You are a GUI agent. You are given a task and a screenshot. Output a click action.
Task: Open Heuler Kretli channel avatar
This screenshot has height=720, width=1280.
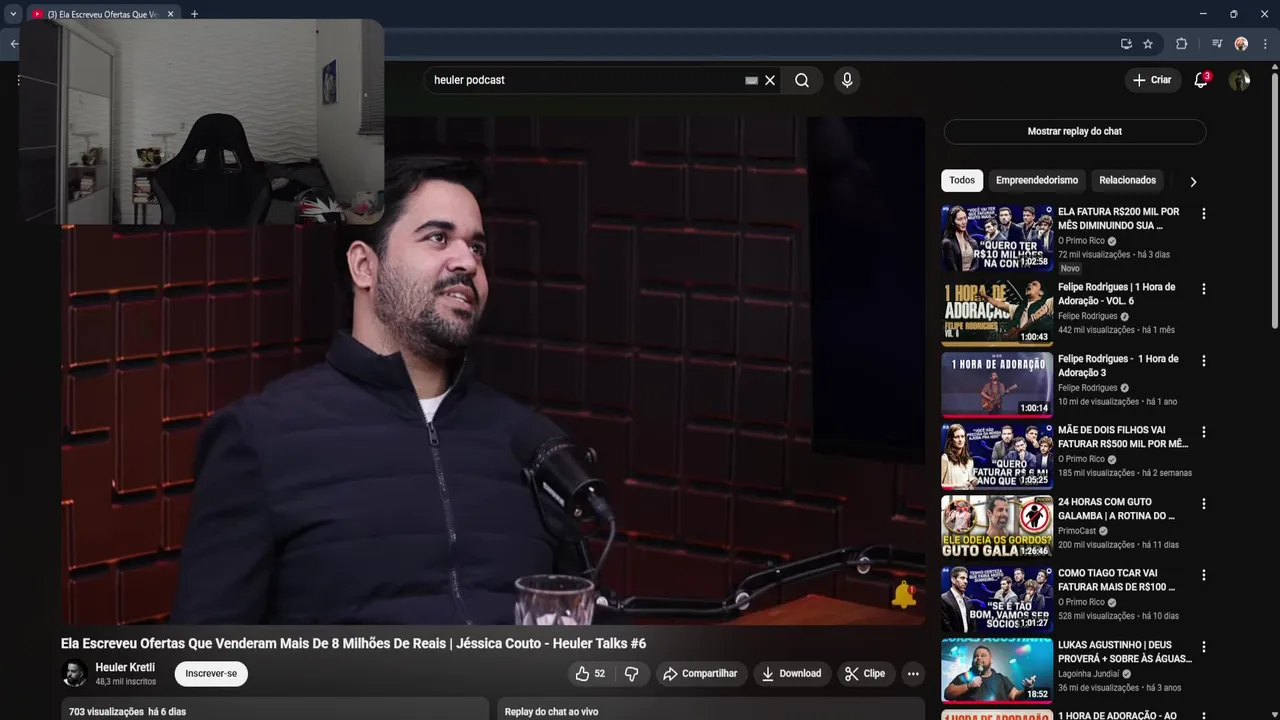tap(74, 674)
